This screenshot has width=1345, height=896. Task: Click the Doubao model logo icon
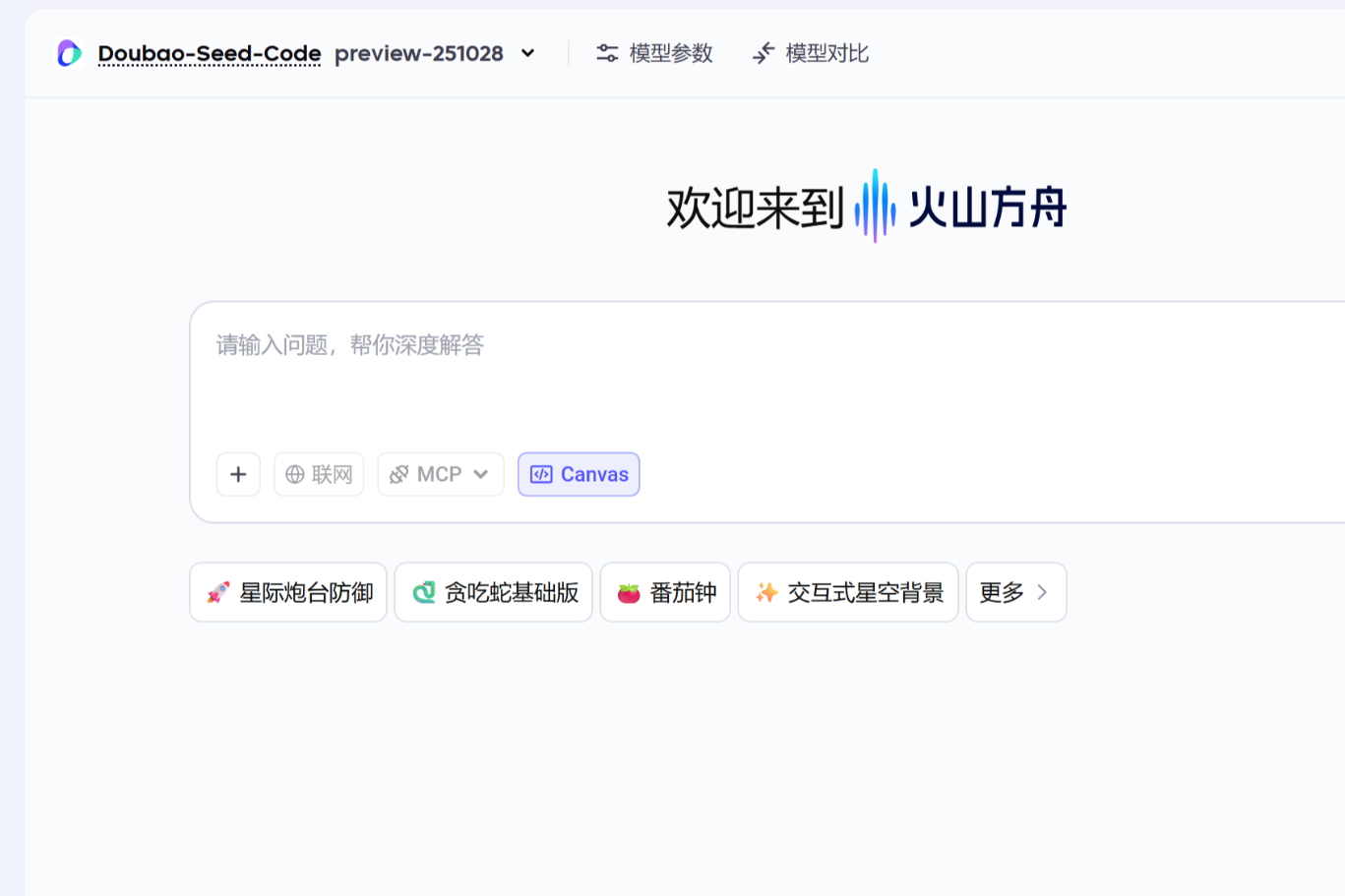[x=69, y=53]
